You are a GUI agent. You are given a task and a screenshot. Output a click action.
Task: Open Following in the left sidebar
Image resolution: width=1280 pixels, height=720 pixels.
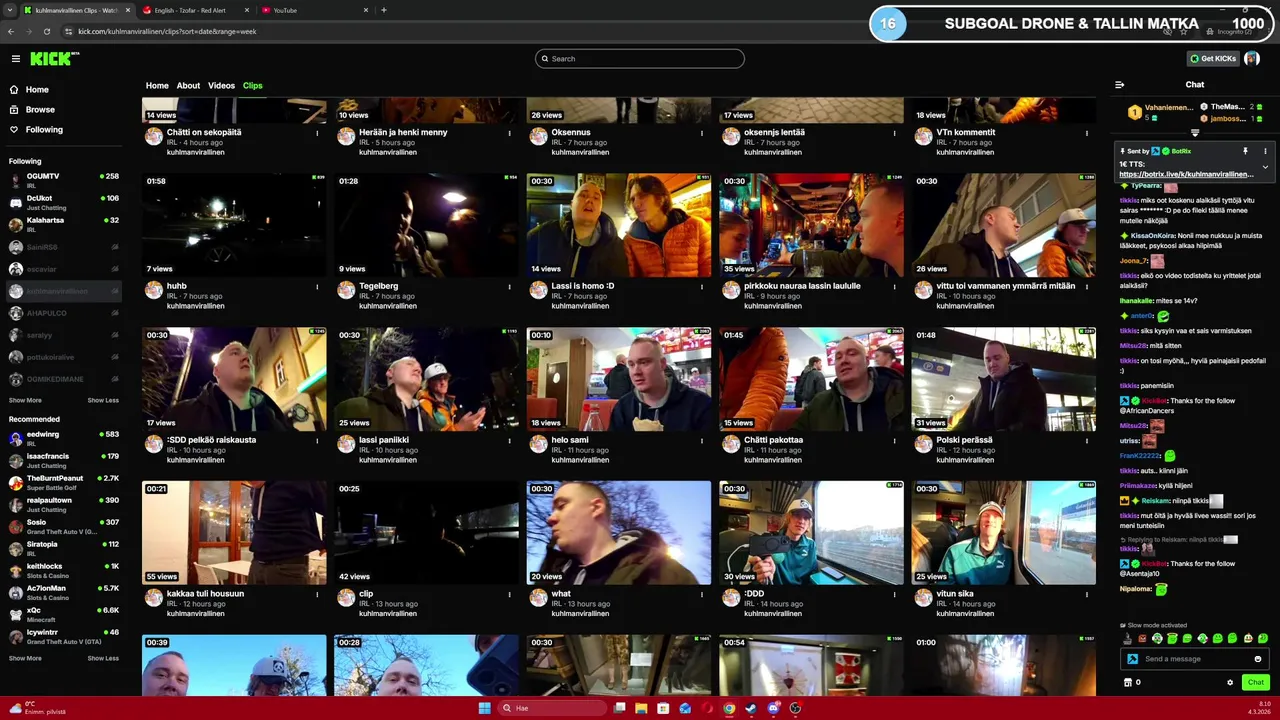[44, 130]
